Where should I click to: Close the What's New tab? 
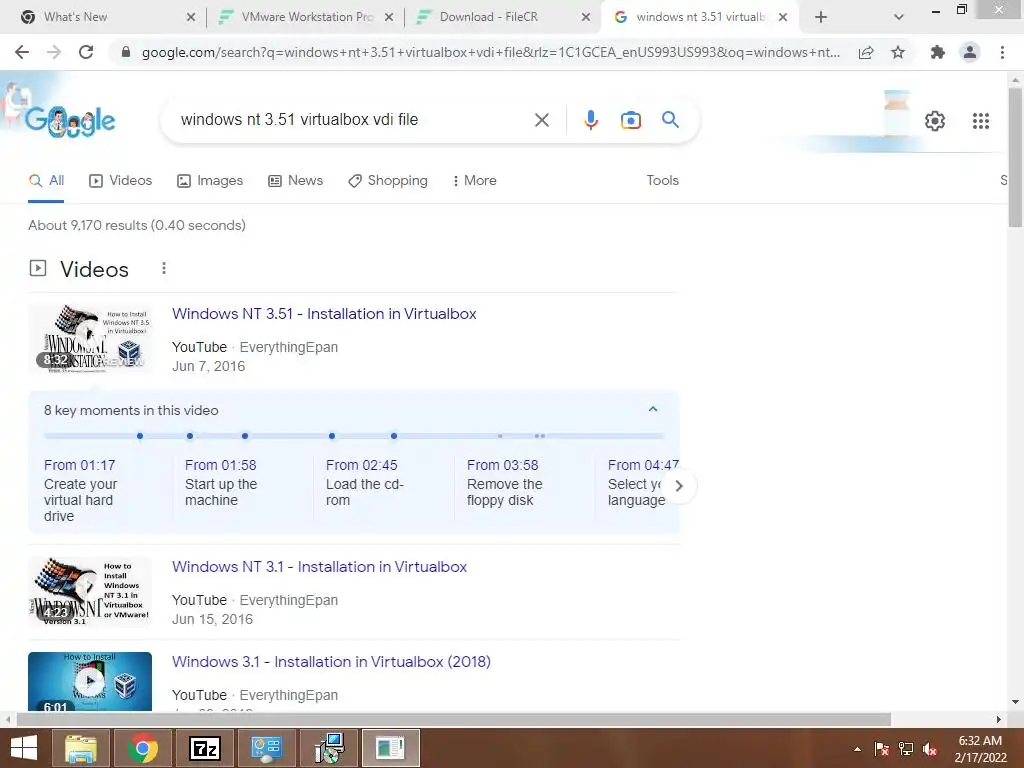tap(191, 17)
